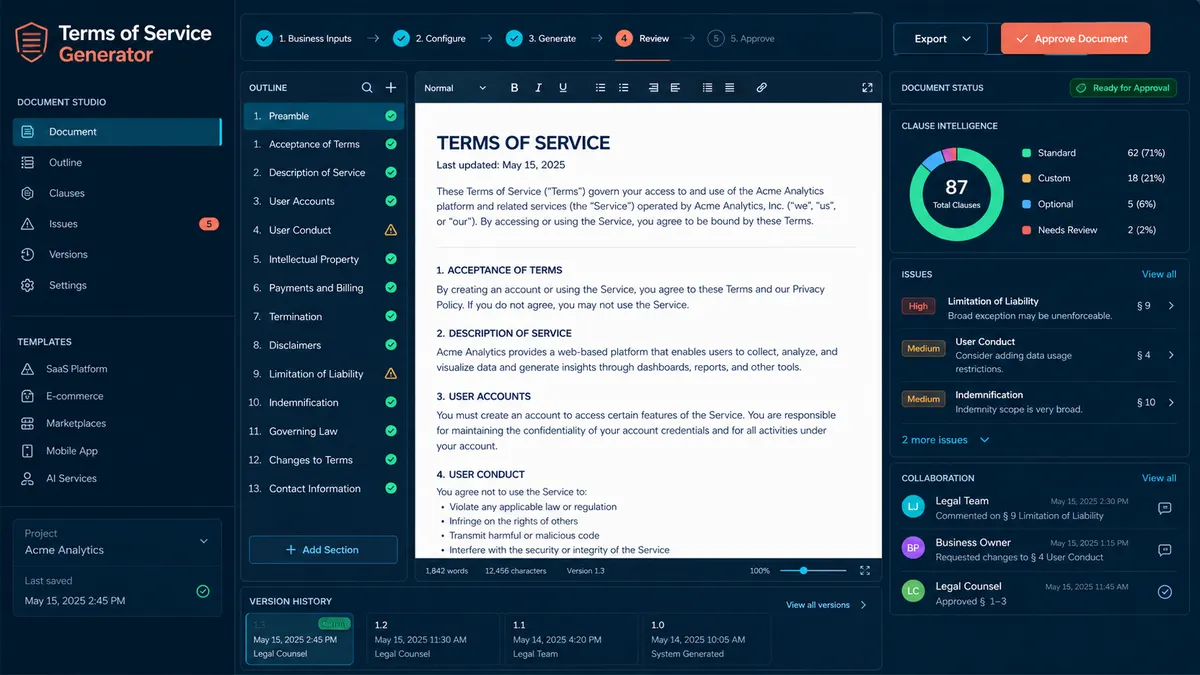Screen dimensions: 1200x675
Task: Click the BP avatar for Business Owner
Action: [912, 548]
